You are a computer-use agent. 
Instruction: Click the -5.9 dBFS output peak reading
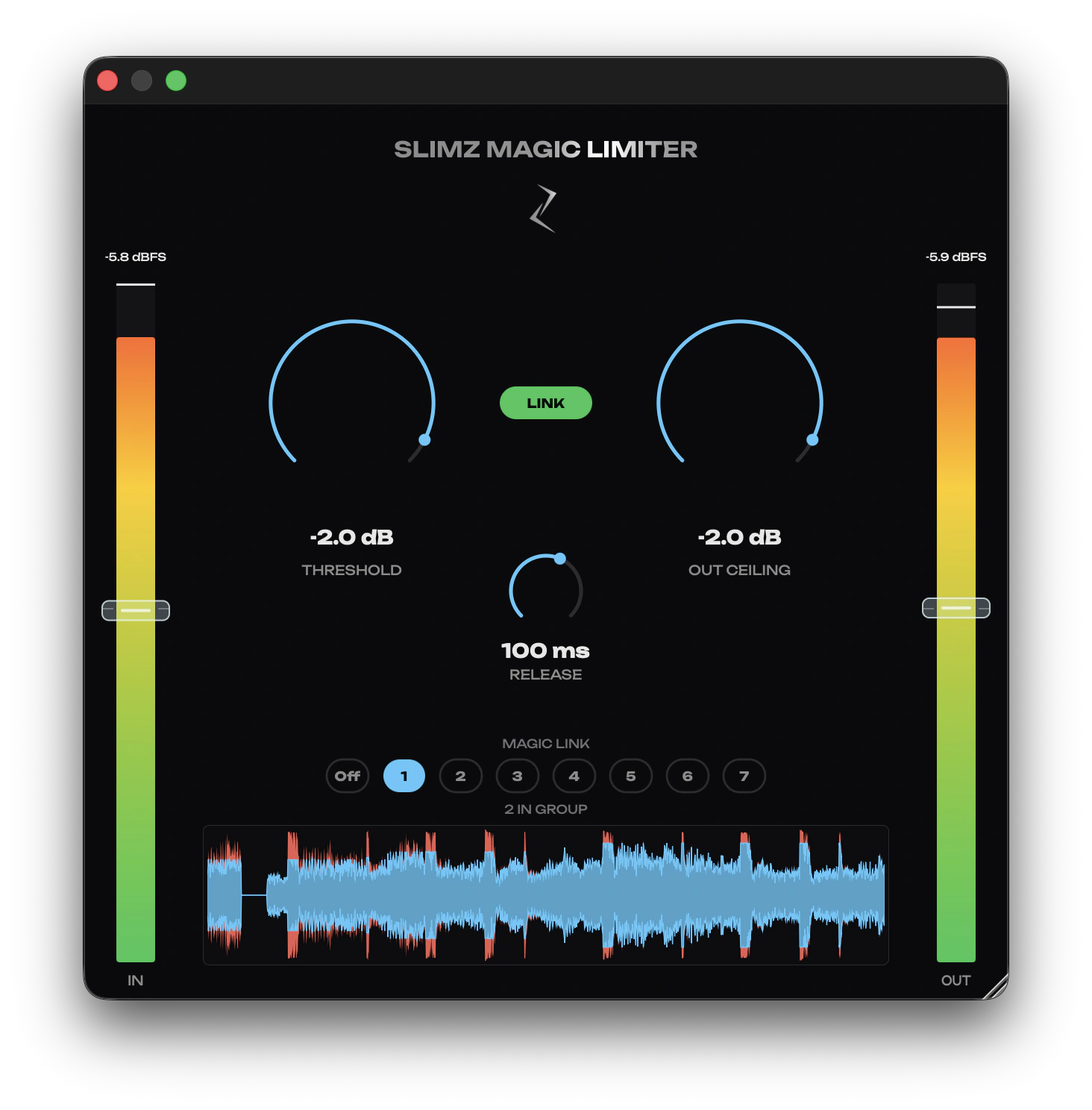pyautogui.click(x=956, y=257)
